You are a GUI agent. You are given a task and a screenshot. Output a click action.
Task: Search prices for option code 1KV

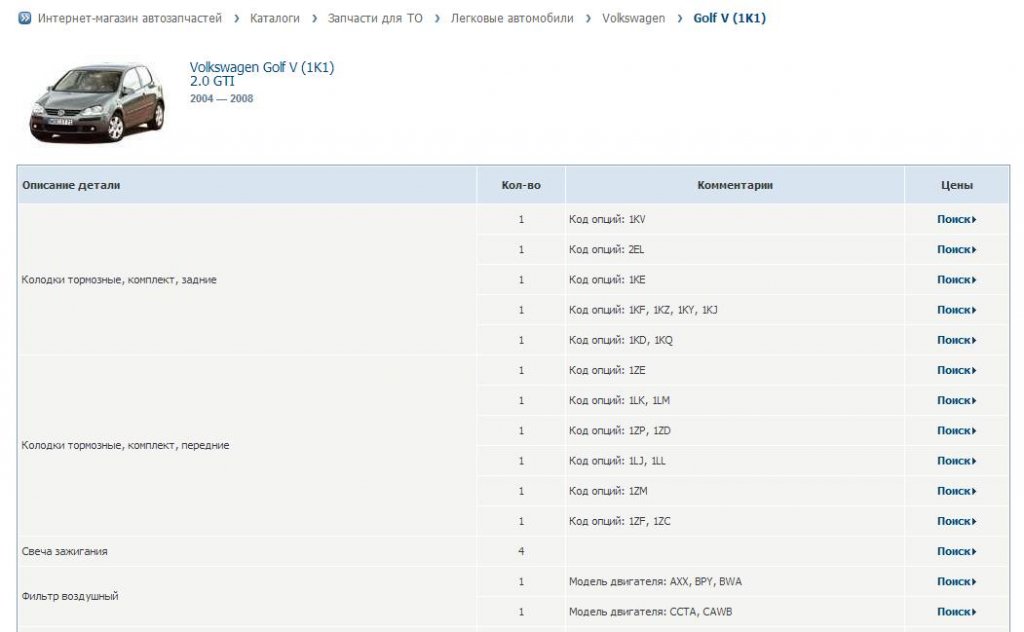[957, 219]
